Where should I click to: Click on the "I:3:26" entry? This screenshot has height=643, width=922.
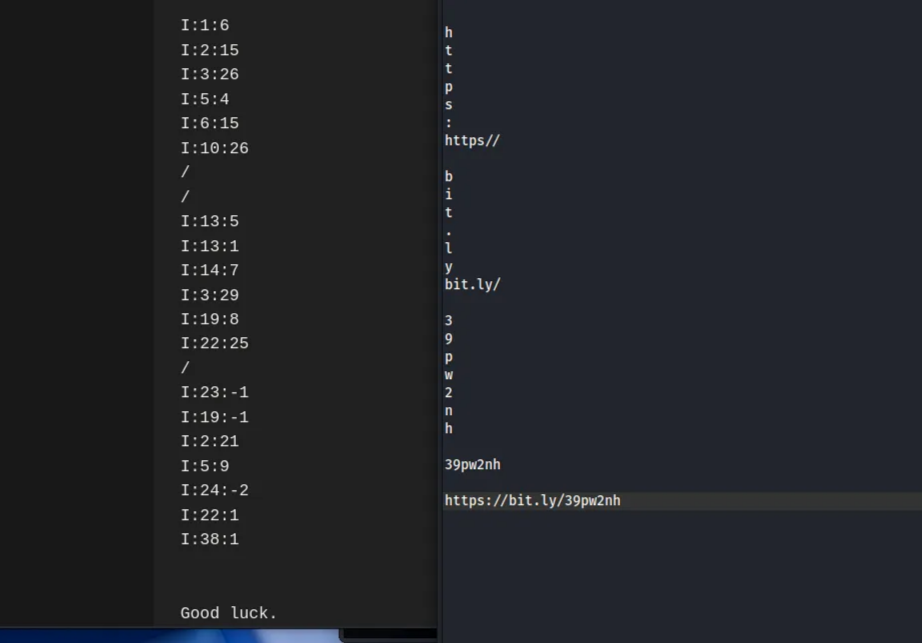pyautogui.click(x=209, y=75)
